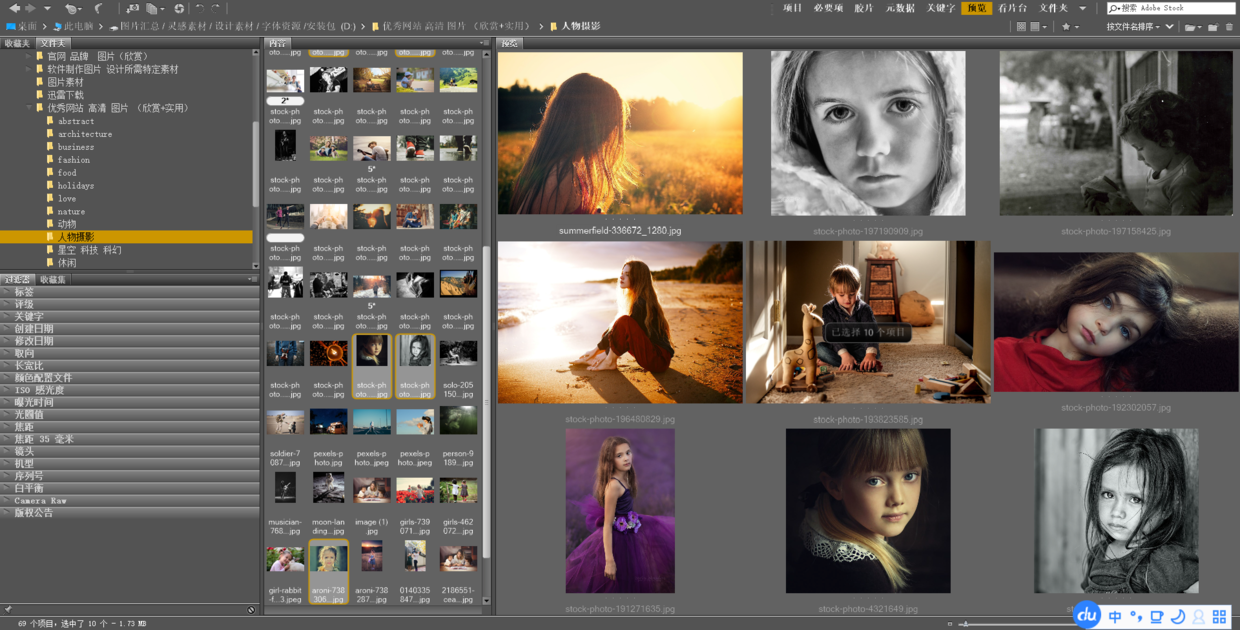Rotate the image counterclockwise
Image resolution: width=1240 pixels, height=630 pixels.
coord(199,8)
